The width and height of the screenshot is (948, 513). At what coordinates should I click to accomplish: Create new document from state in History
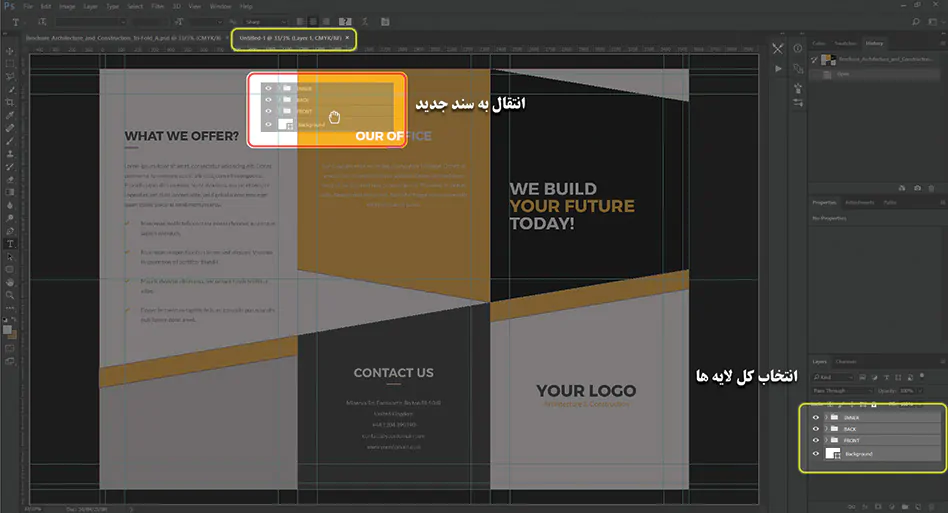[x=902, y=188]
